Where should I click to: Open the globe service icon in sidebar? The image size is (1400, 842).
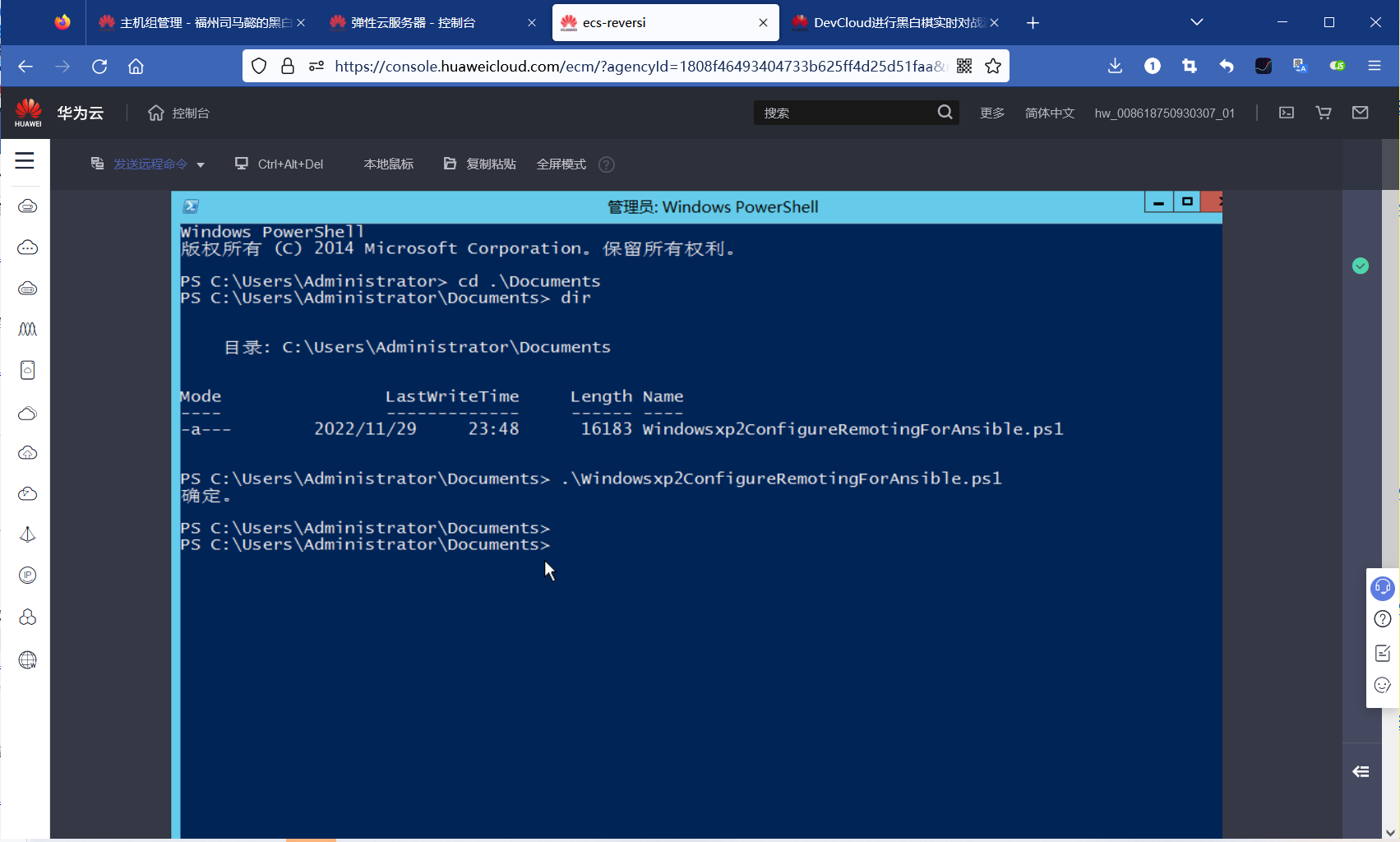pos(28,659)
